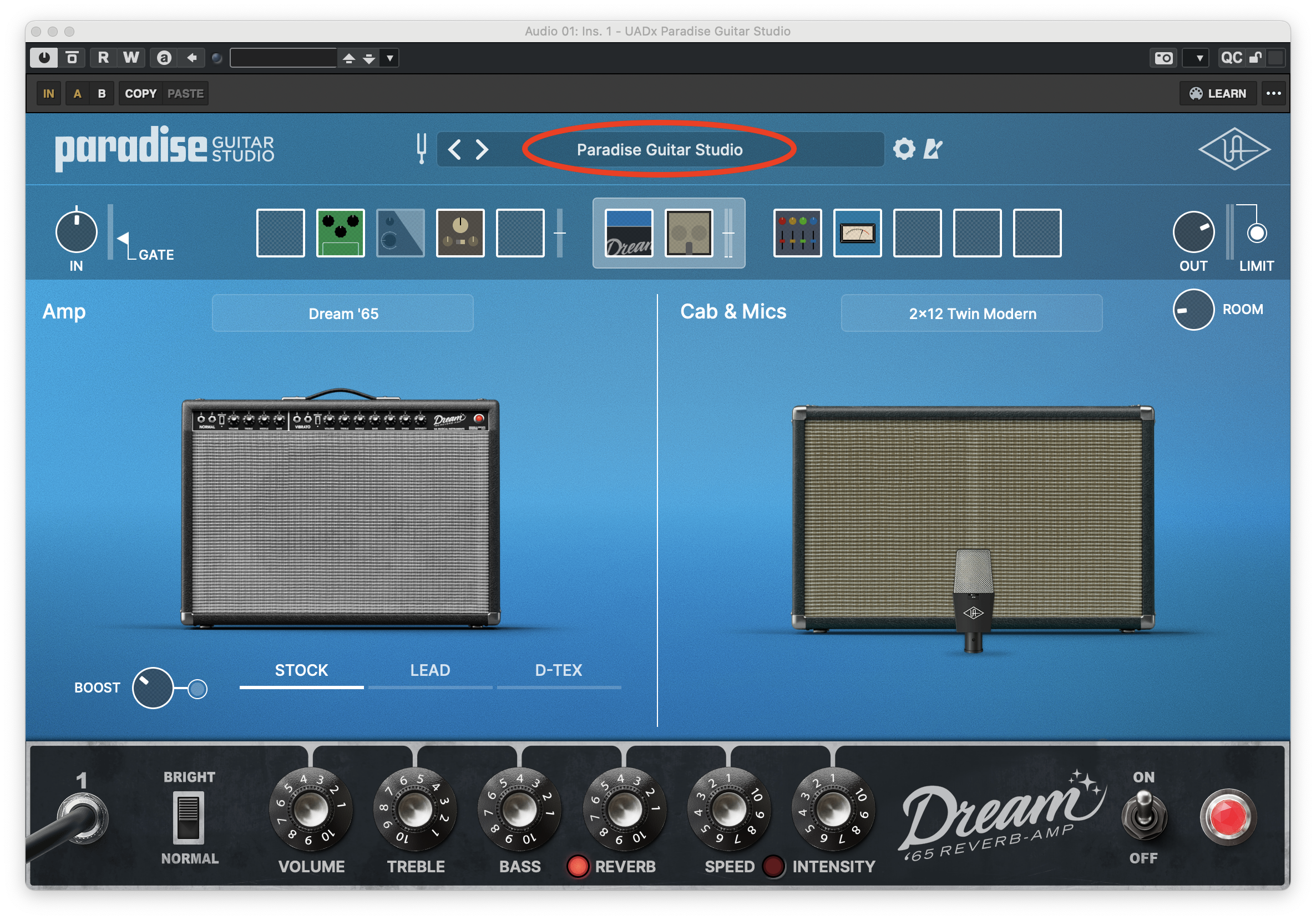Viewport: 1316px width, 920px height.
Task: Open the Dream '65 amp selector
Action: 343,314
